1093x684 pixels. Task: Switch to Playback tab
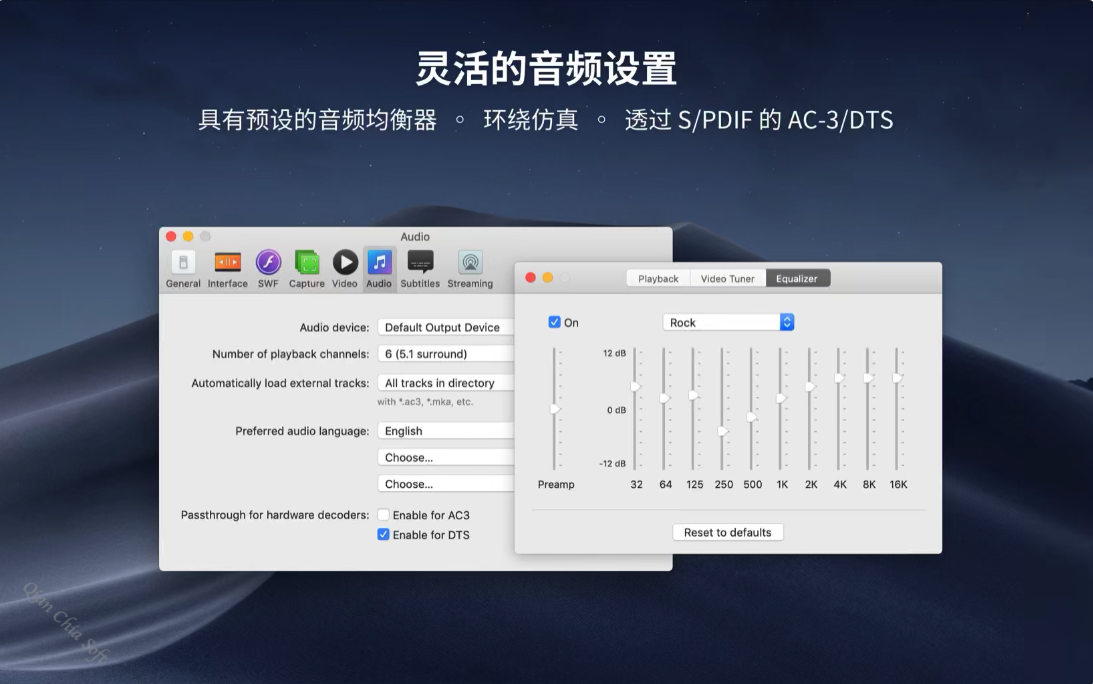658,278
